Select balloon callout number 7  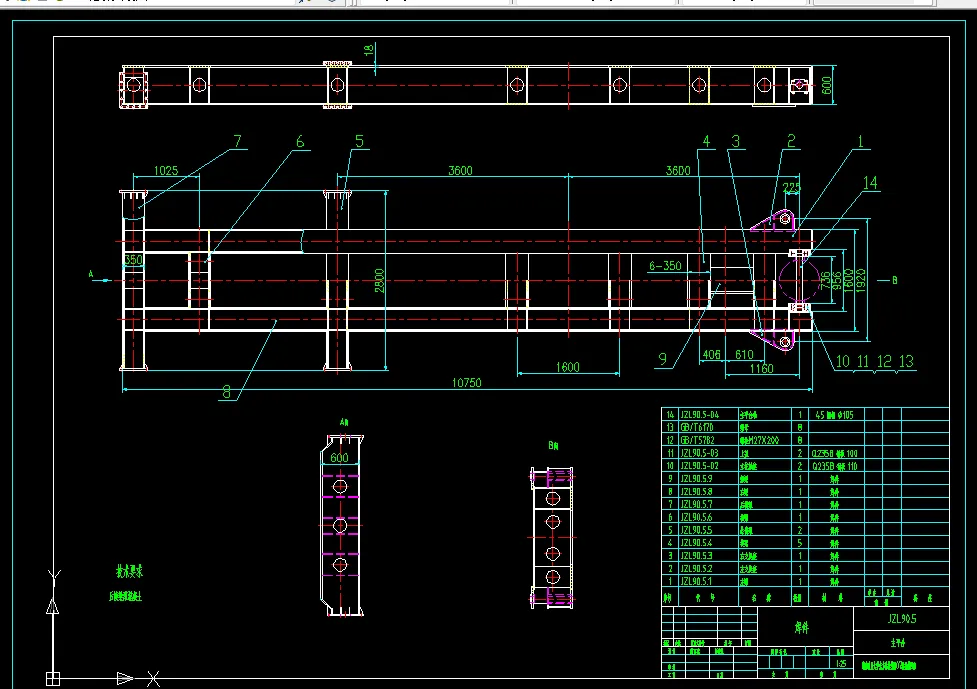(x=237, y=141)
